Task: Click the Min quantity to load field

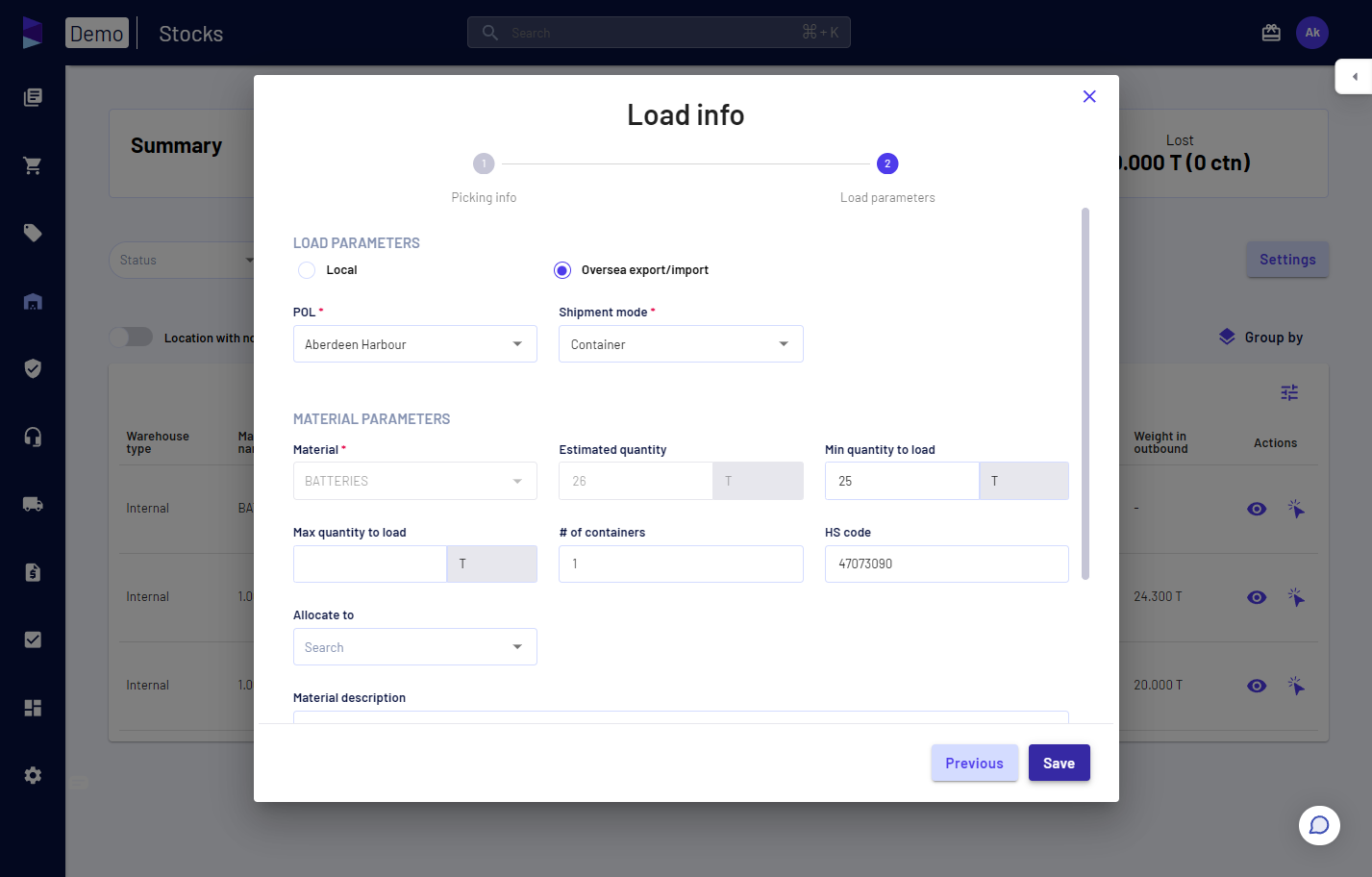Action: coord(902,481)
